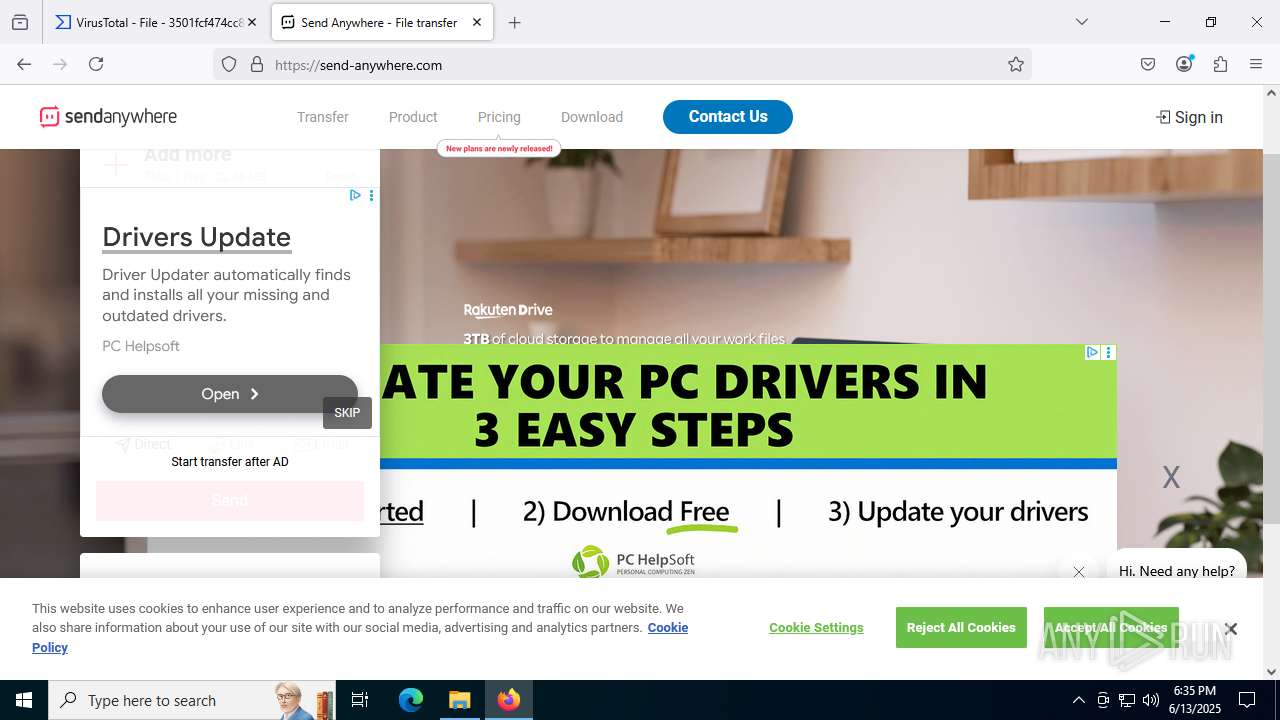Open the Download menu item
Image resolution: width=1280 pixels, height=720 pixels.
[592, 117]
